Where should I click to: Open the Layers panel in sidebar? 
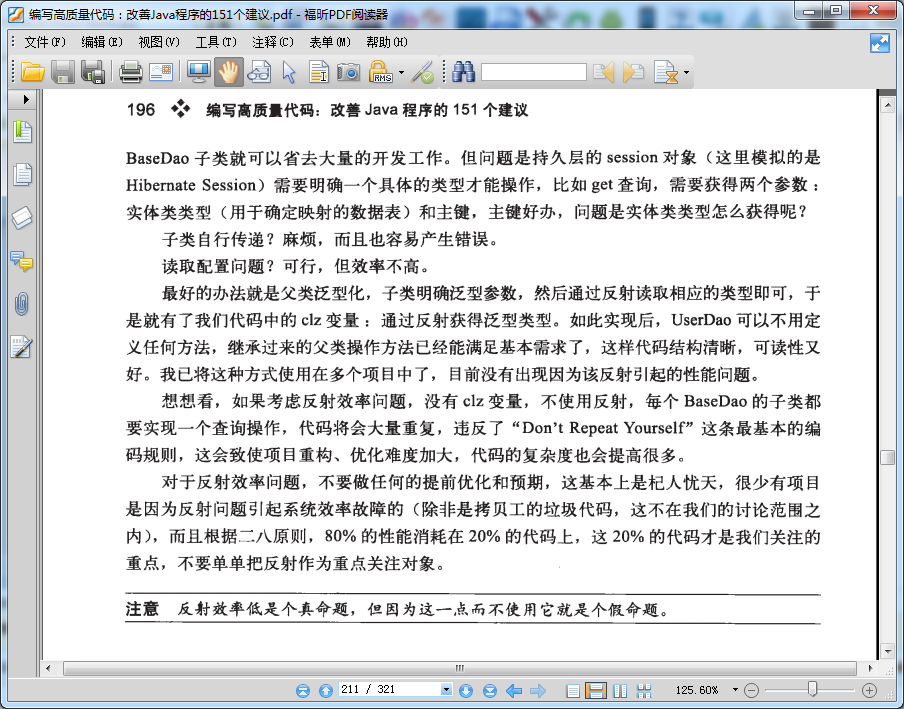point(22,218)
